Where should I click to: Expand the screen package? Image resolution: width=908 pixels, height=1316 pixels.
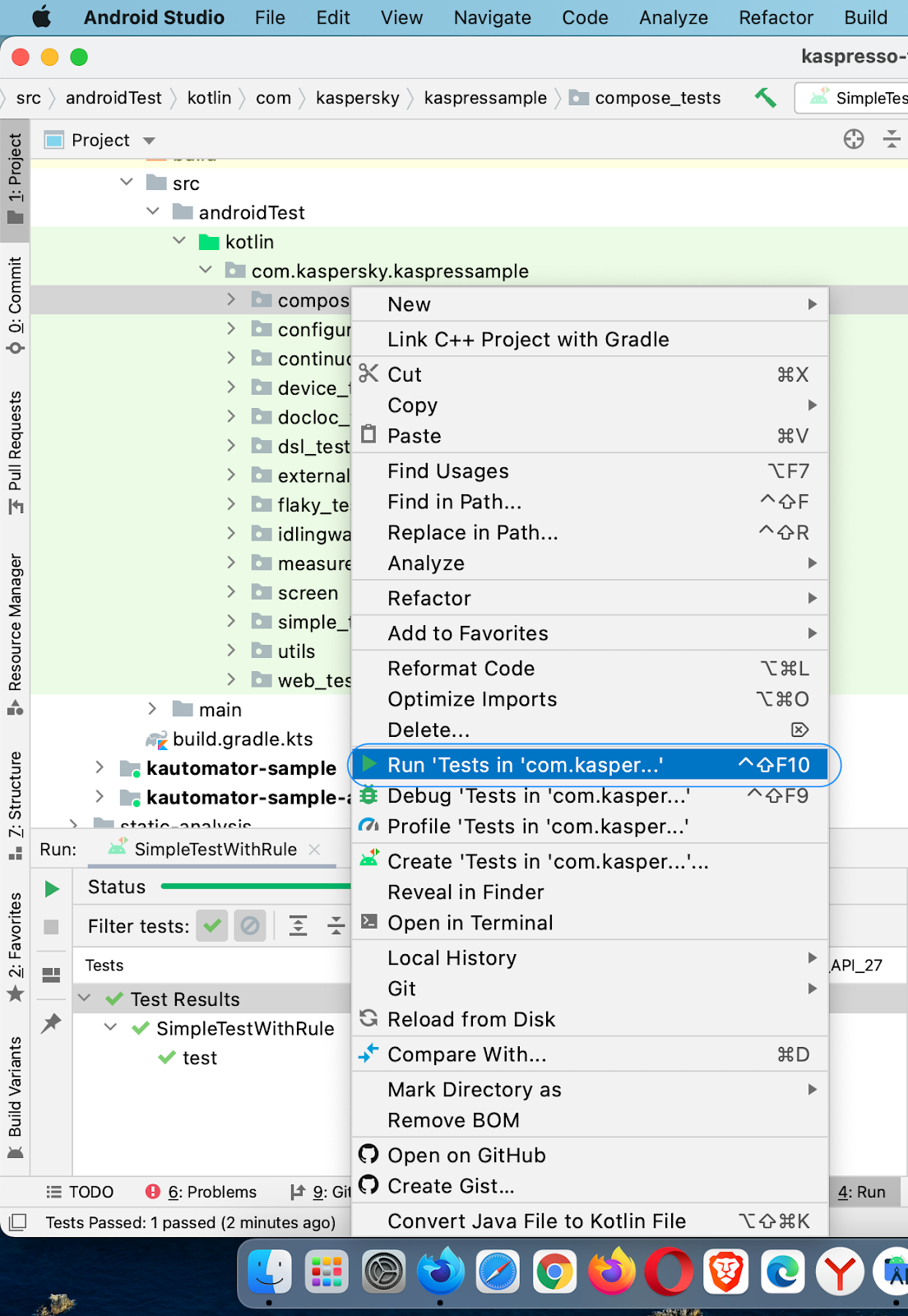click(x=231, y=592)
